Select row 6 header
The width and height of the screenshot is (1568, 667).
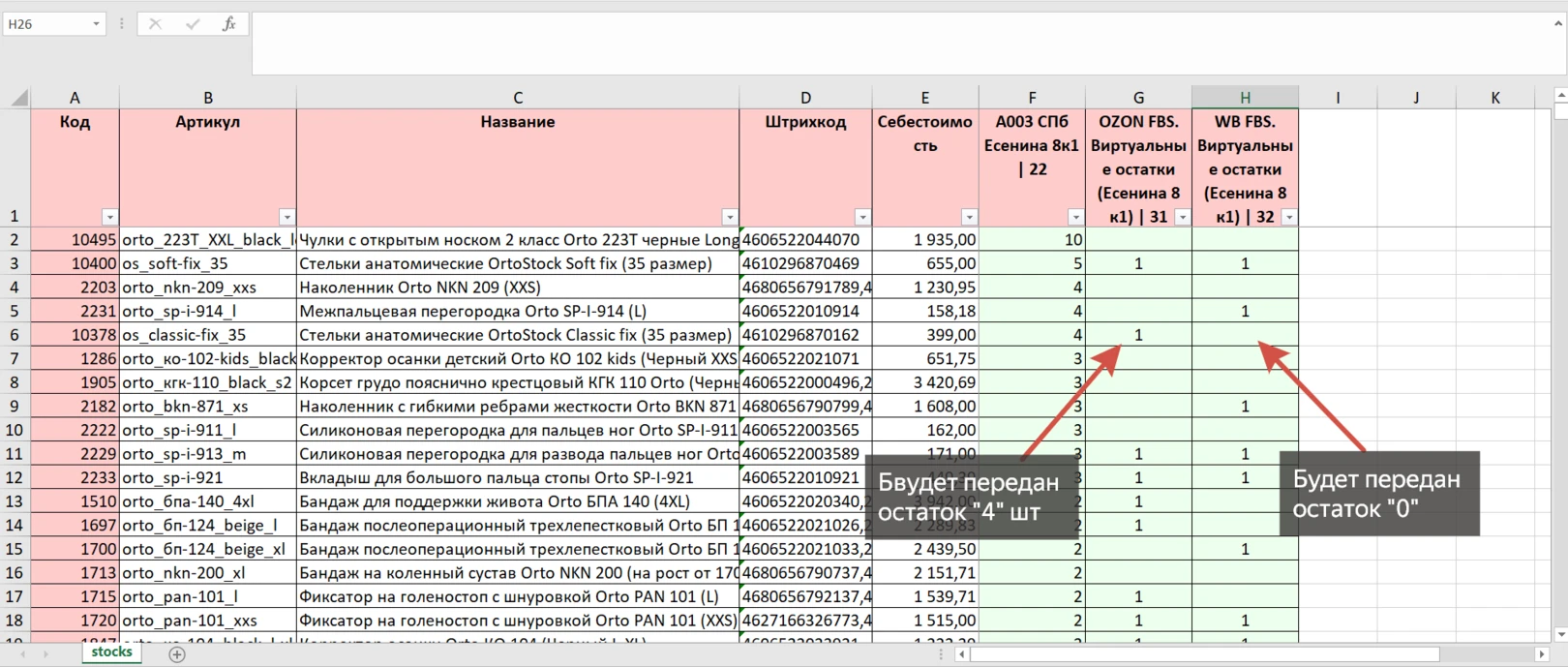point(15,335)
